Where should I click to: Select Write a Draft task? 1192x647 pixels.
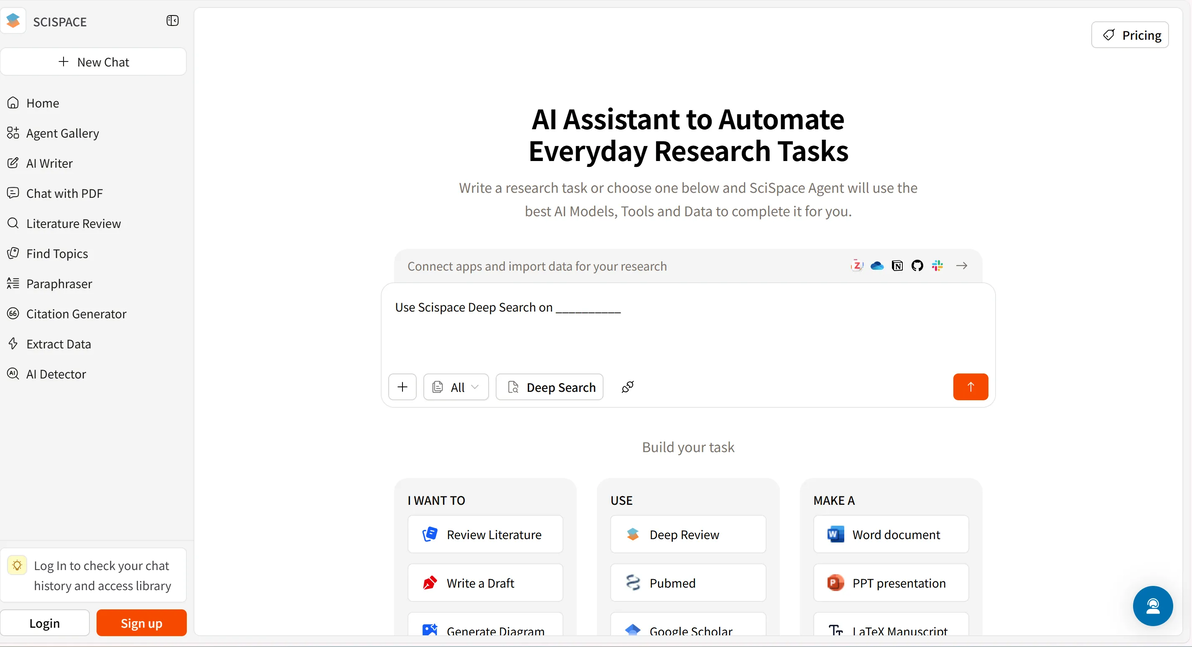[485, 583]
